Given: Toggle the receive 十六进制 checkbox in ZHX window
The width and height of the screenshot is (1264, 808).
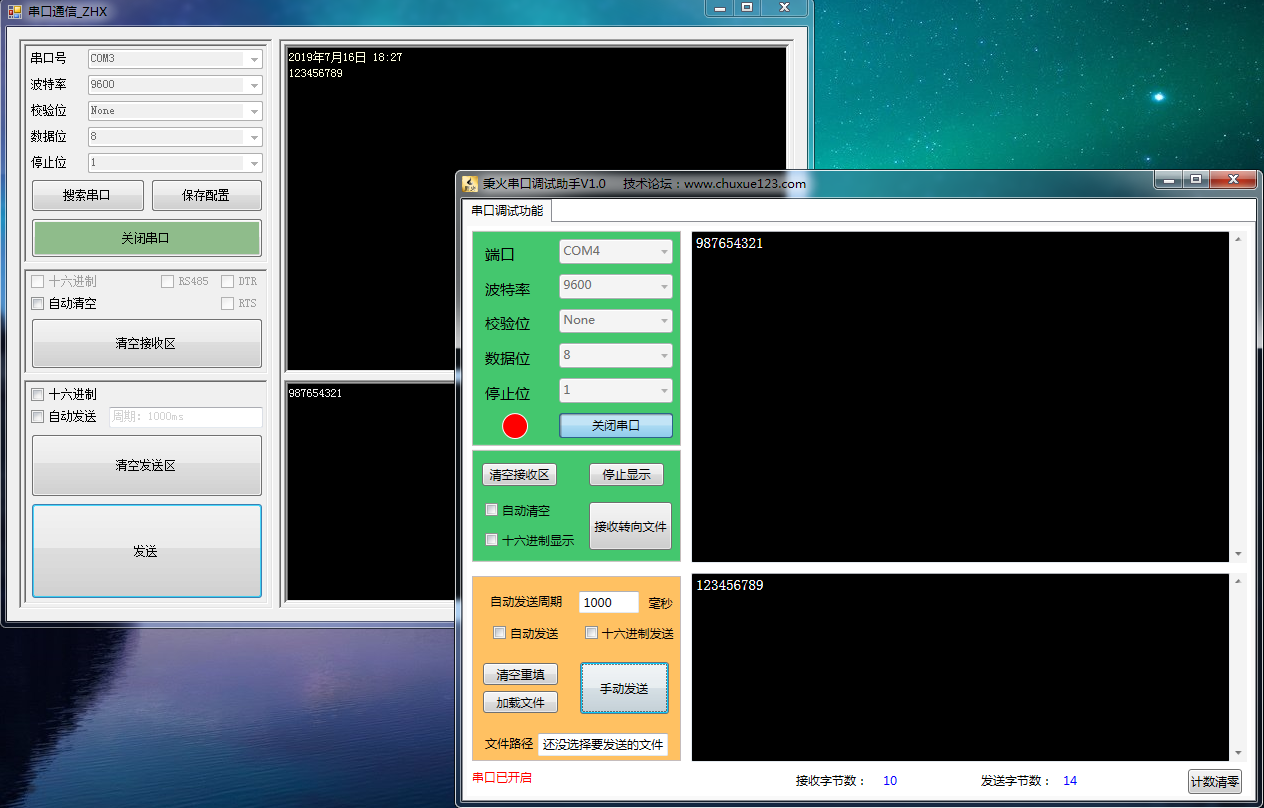Looking at the screenshot, I should (38, 281).
